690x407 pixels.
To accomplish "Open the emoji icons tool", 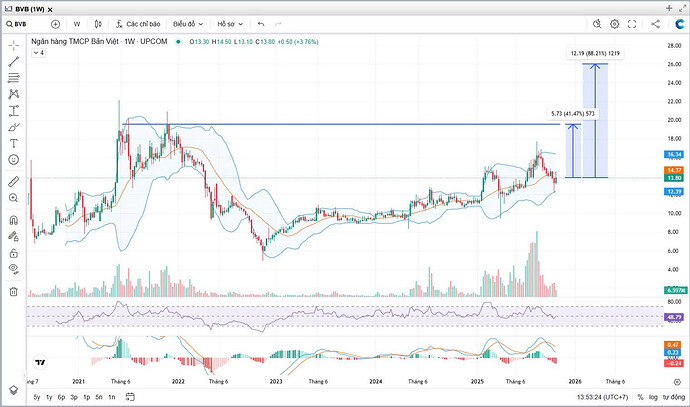I will 14,159.
